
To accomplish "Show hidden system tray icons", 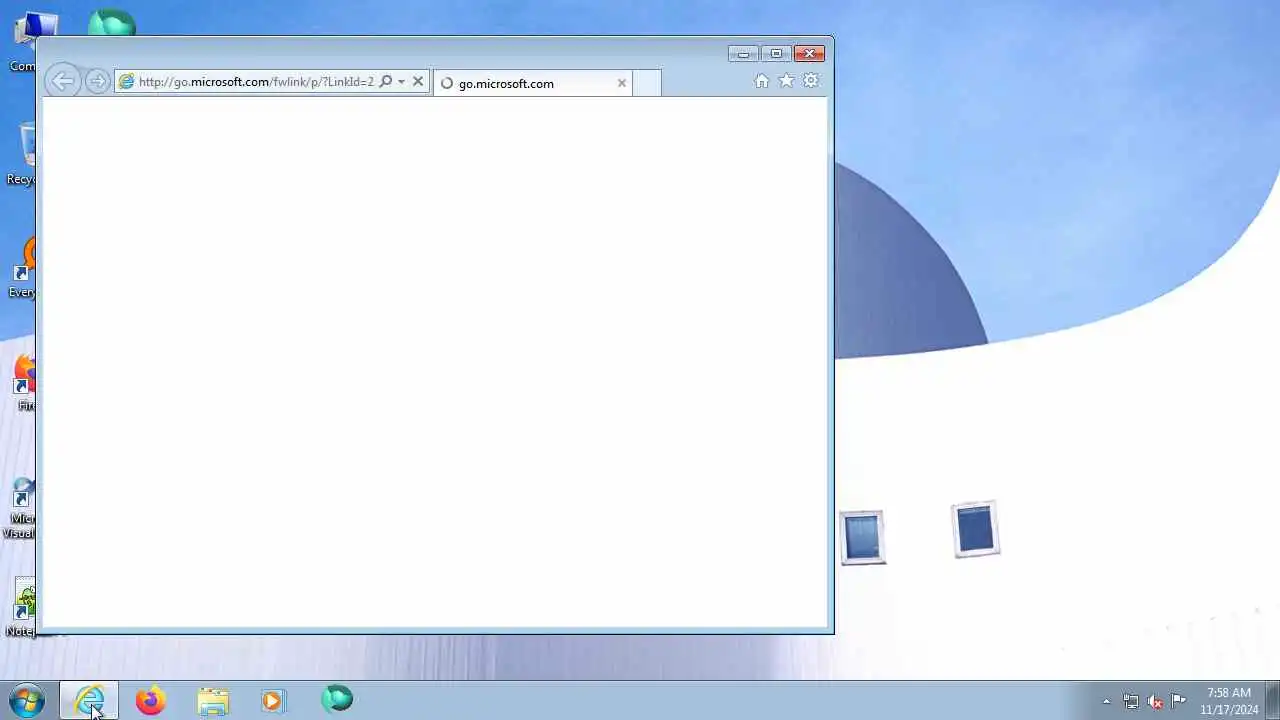I will [1106, 701].
